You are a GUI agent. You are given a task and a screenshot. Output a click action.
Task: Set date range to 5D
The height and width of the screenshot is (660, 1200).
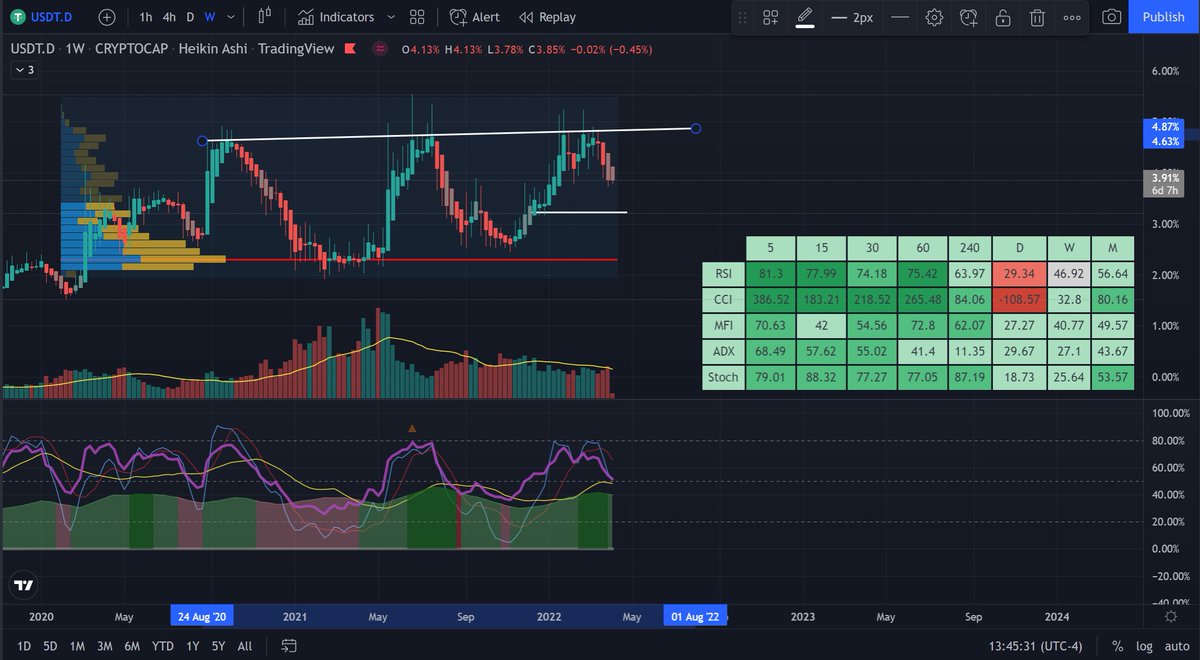(x=50, y=646)
